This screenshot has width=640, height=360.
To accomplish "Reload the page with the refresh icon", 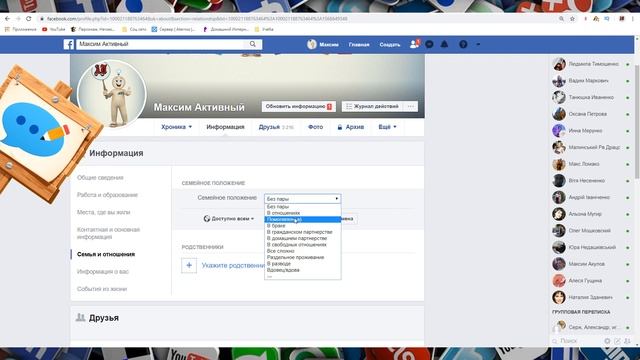I will pyautogui.click(x=29, y=19).
